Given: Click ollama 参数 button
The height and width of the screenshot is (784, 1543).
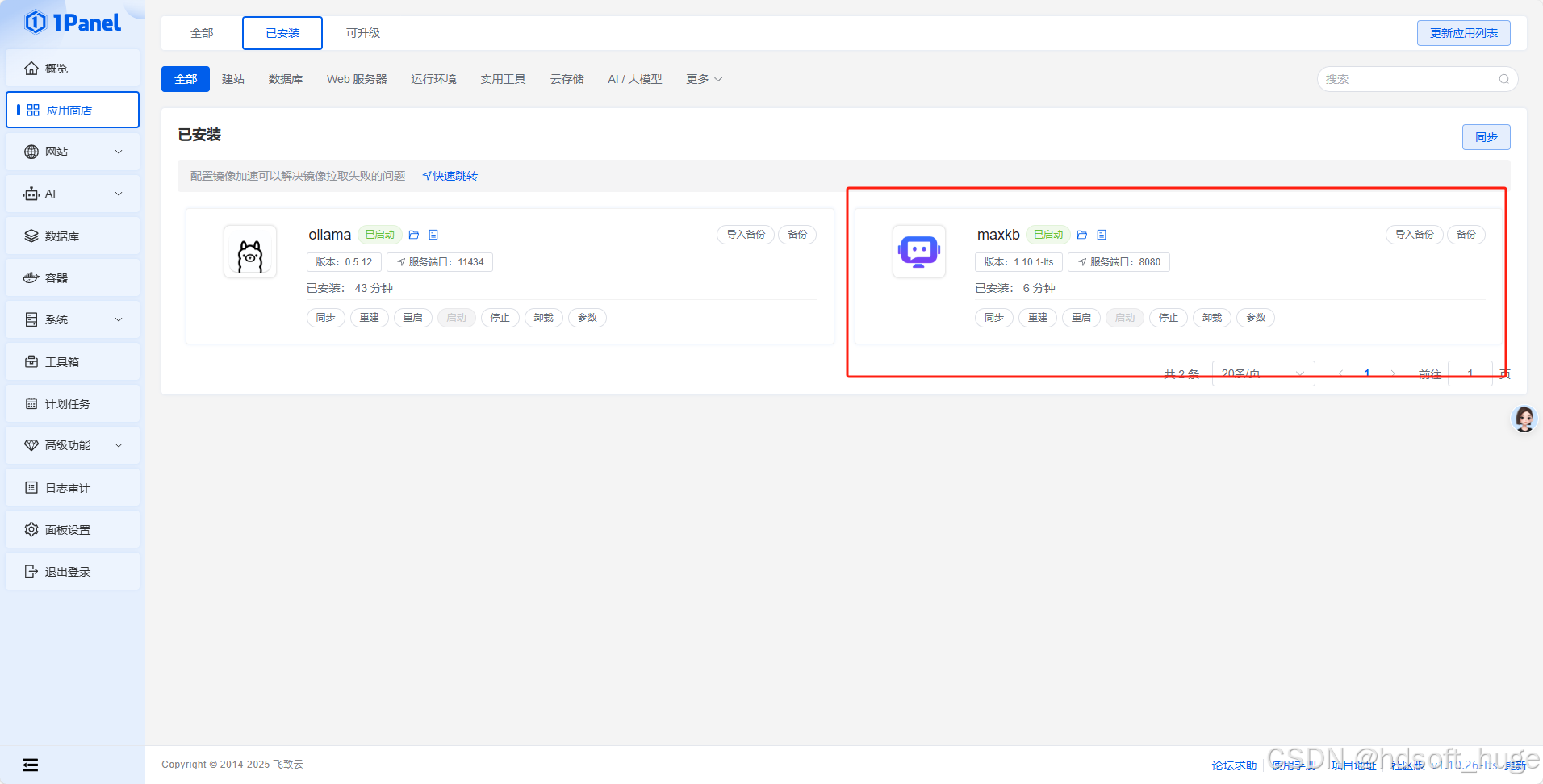Looking at the screenshot, I should (588, 318).
